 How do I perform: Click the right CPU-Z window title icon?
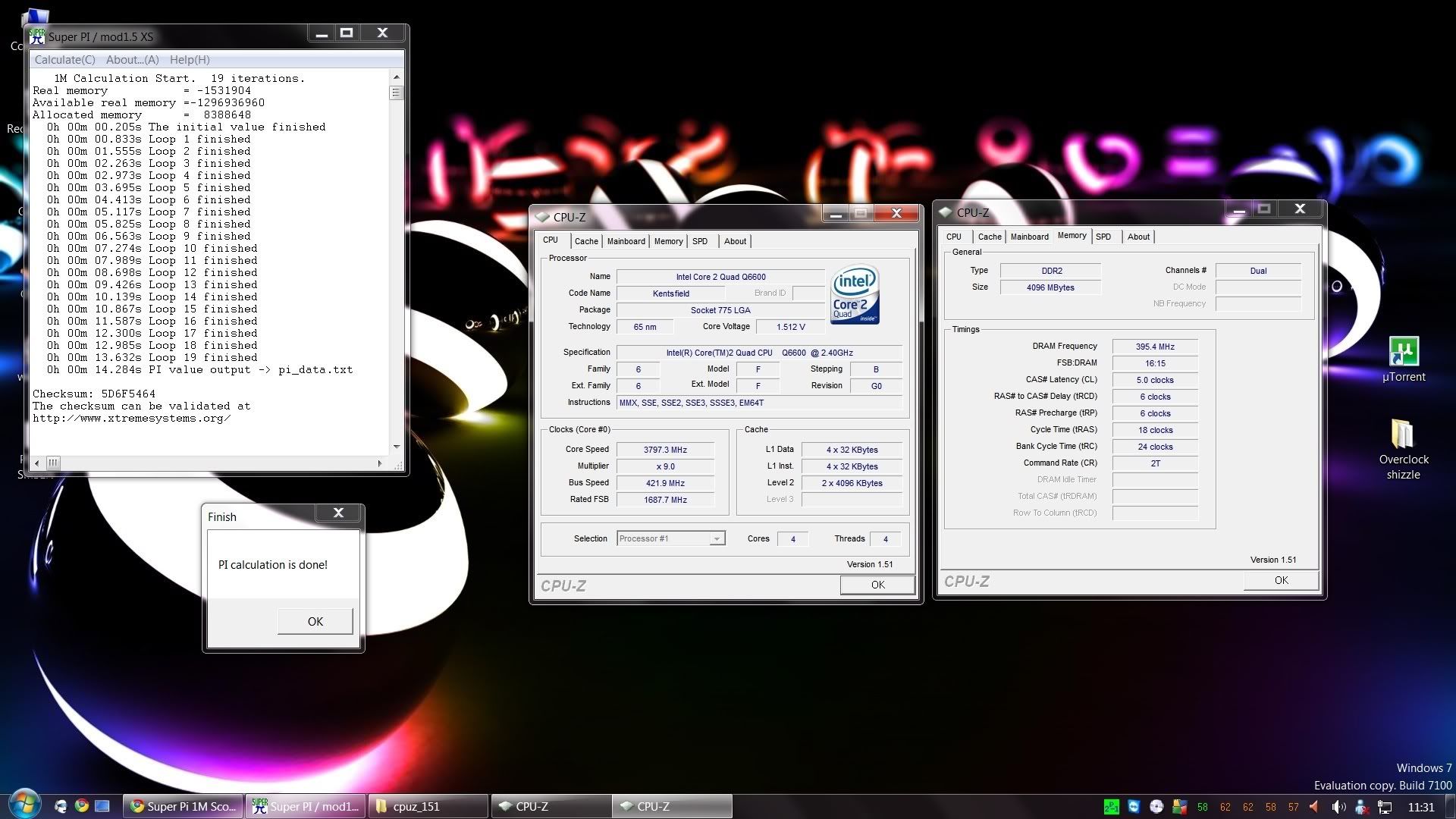coord(946,212)
